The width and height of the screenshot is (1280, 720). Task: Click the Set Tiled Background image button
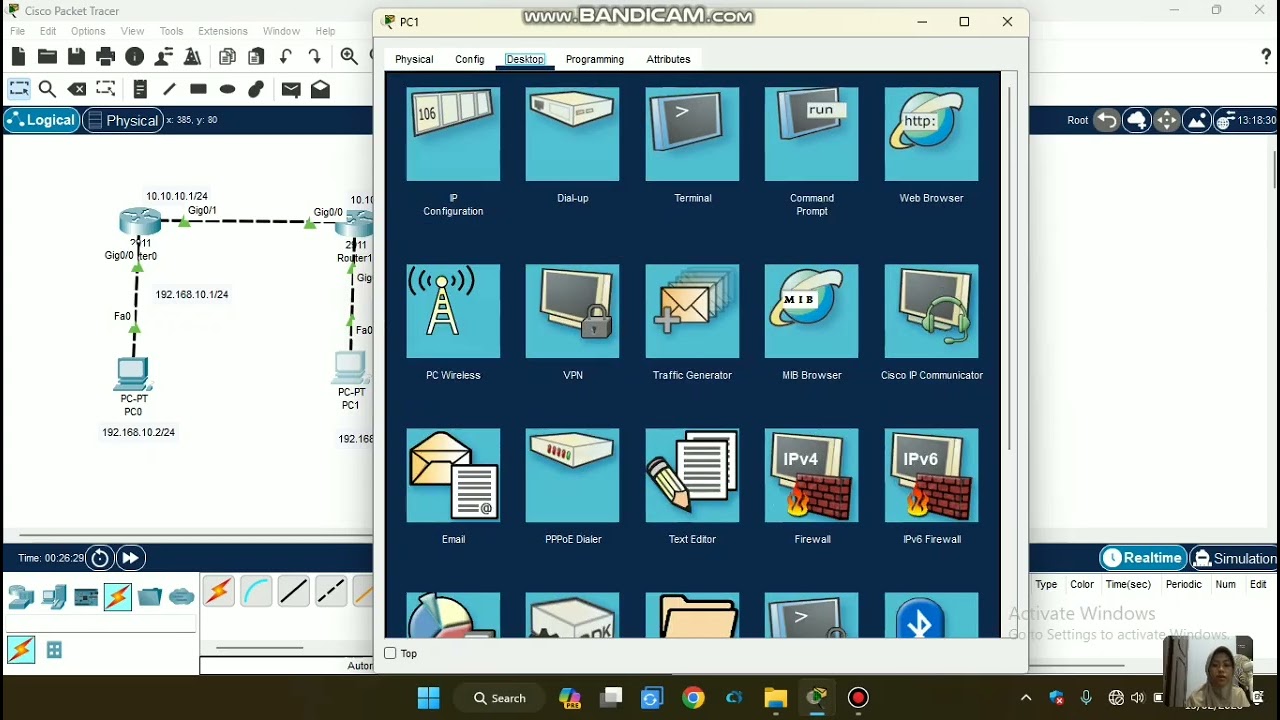(x=1197, y=120)
